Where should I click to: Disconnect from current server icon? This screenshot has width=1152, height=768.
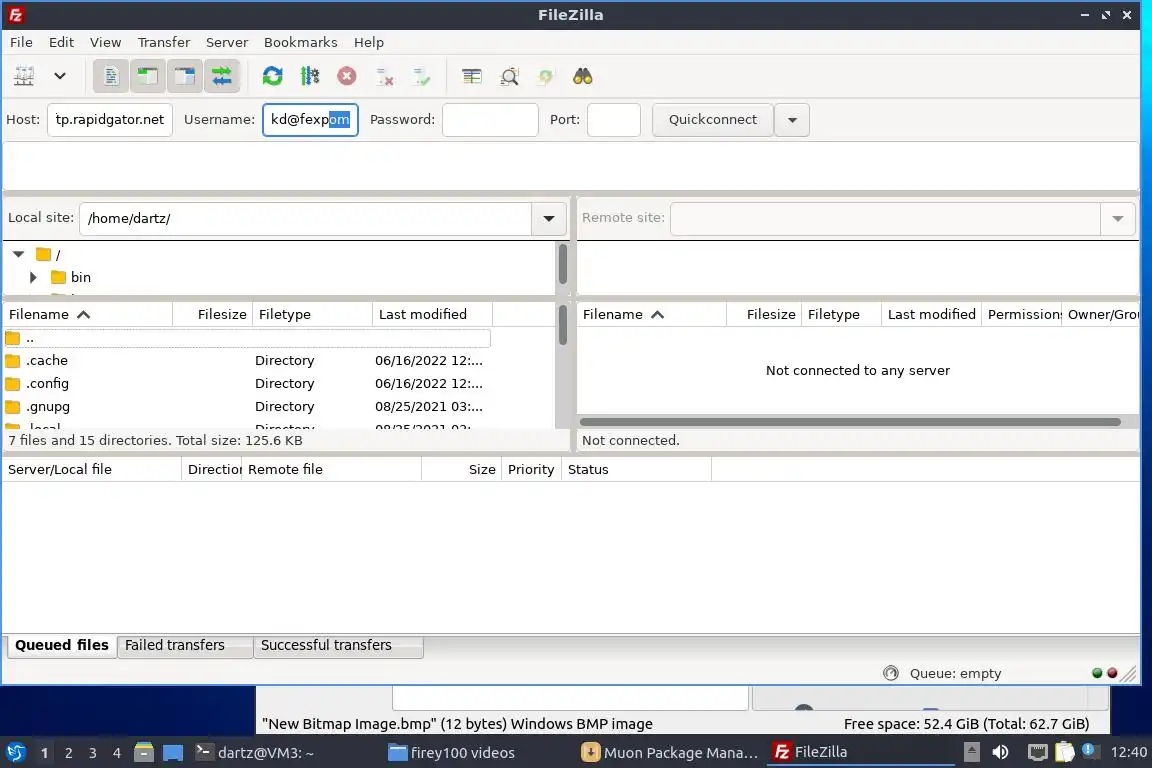(x=384, y=76)
